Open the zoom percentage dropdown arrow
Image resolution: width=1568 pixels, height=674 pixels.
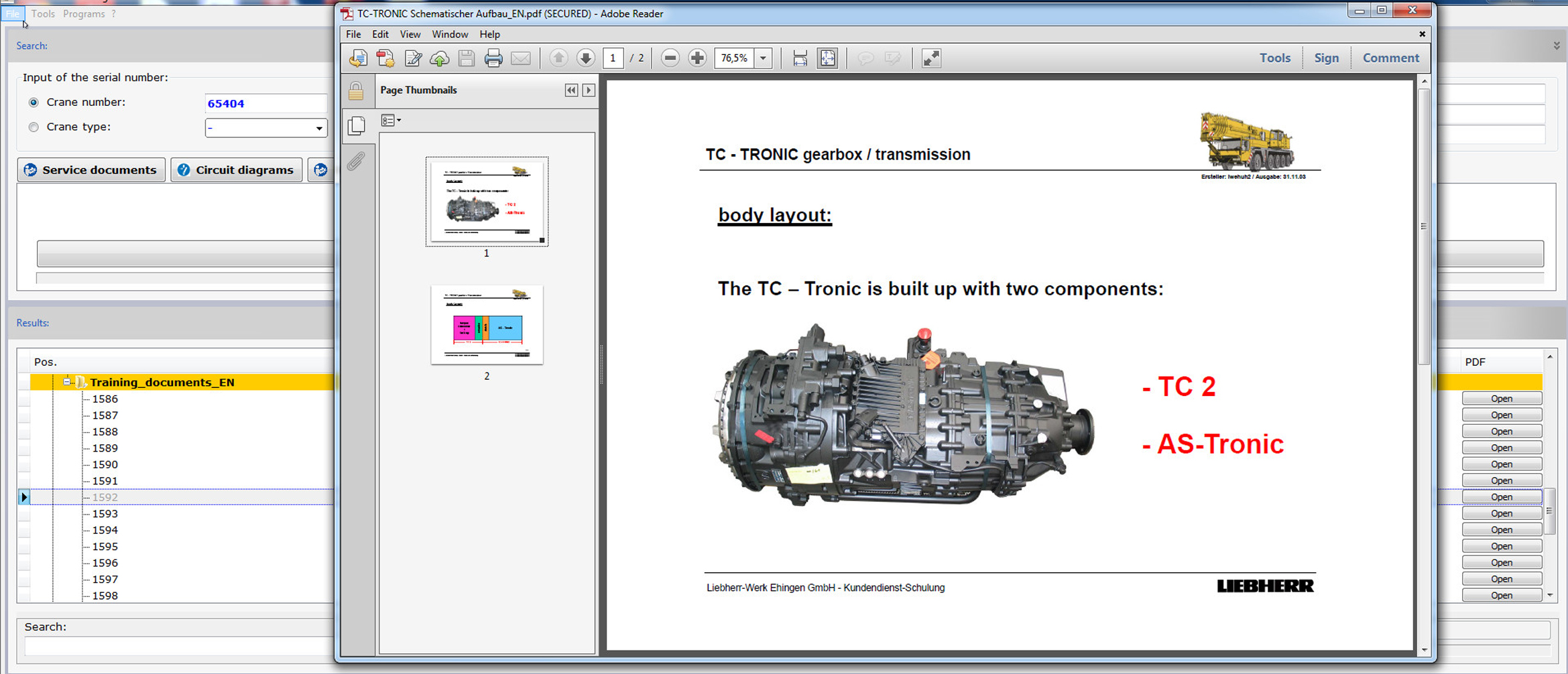click(763, 58)
